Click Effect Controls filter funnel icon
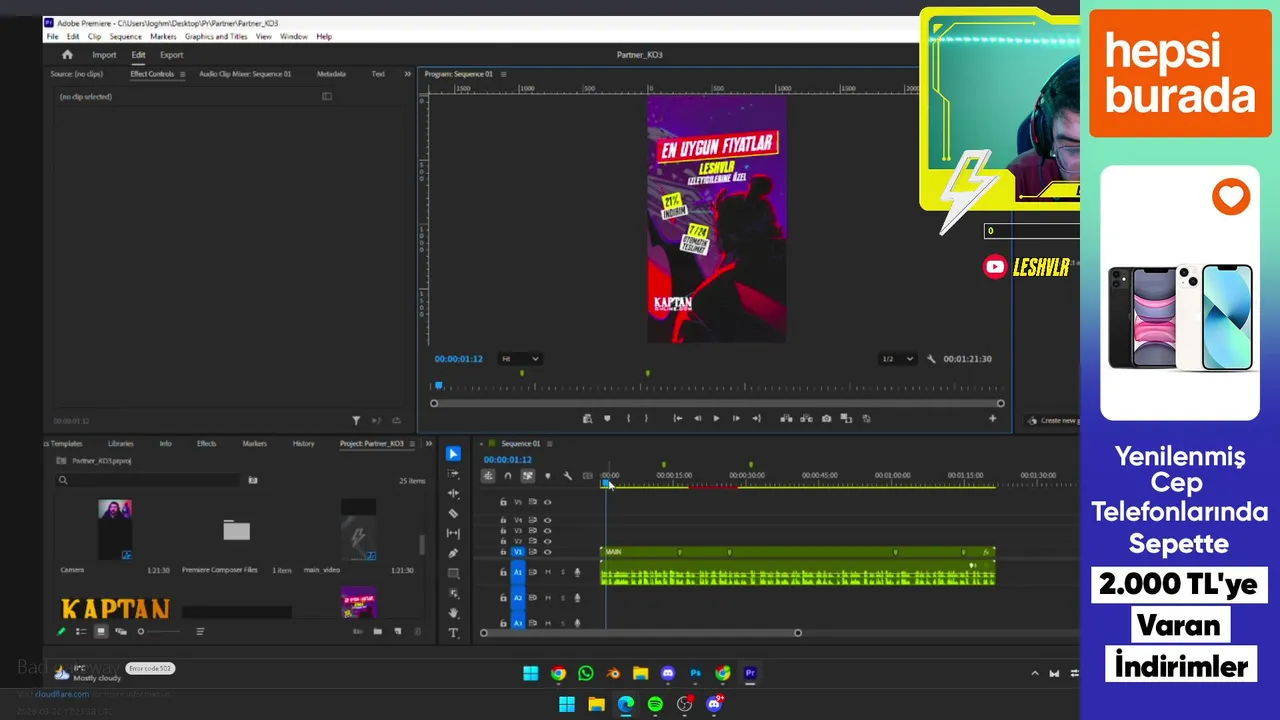Screen dimensions: 1280x720 point(356,421)
